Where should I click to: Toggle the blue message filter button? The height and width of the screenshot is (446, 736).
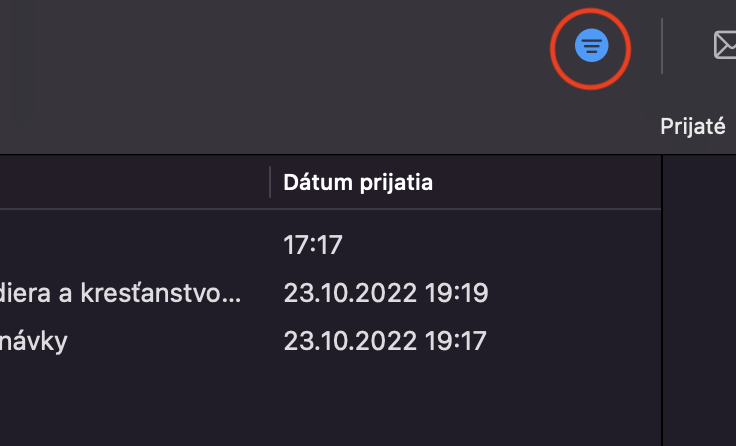(x=591, y=46)
